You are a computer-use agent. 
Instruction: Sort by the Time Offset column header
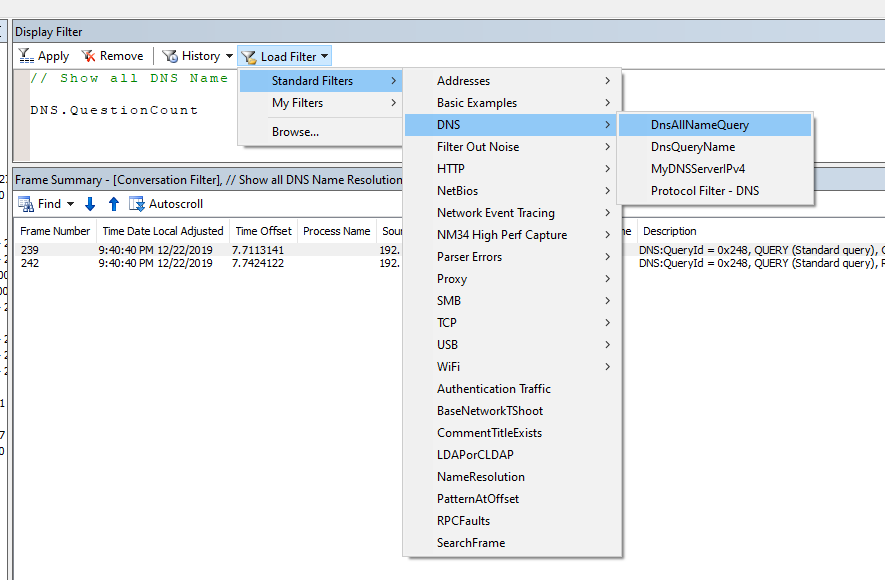point(264,231)
